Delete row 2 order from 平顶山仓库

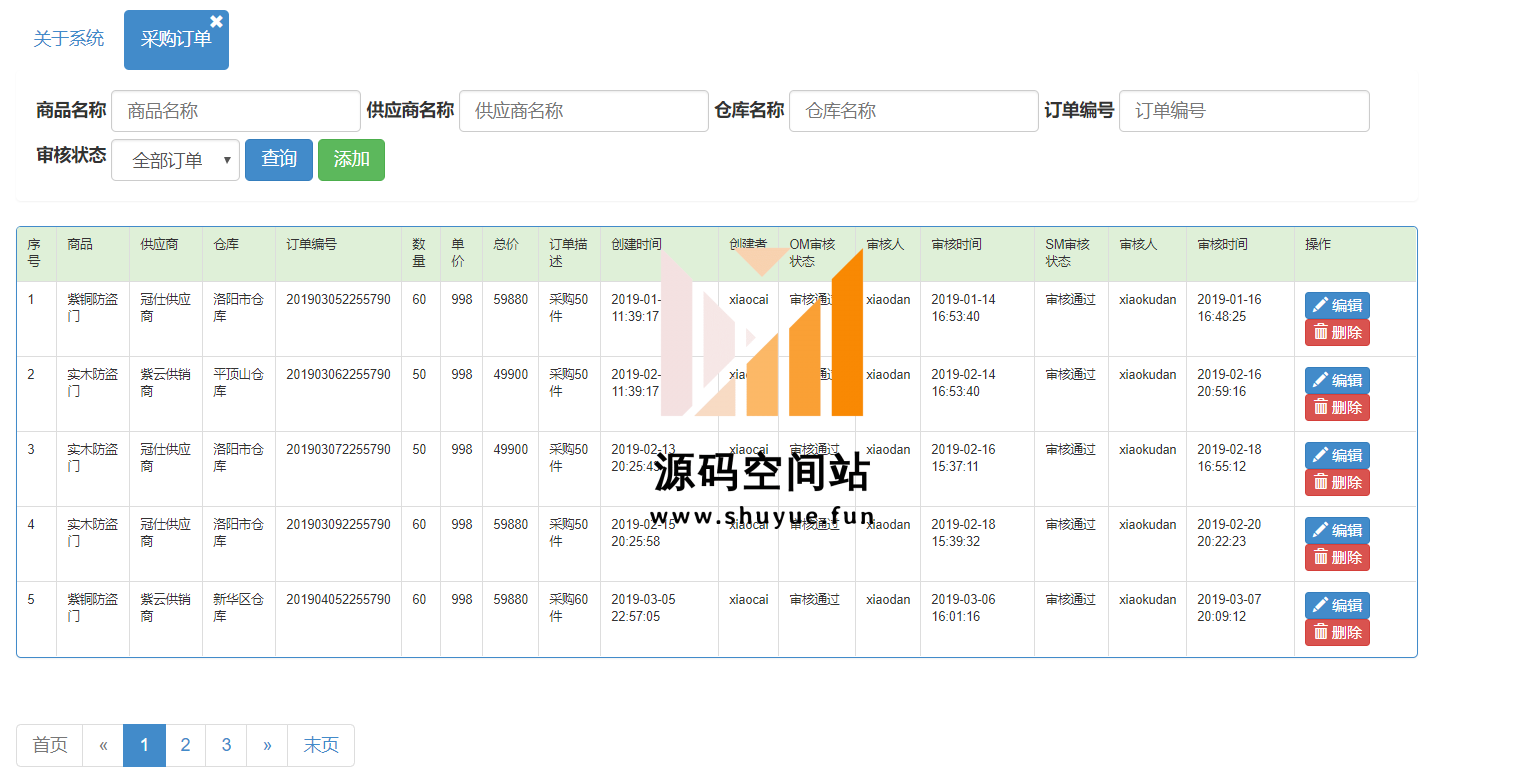coord(1336,408)
